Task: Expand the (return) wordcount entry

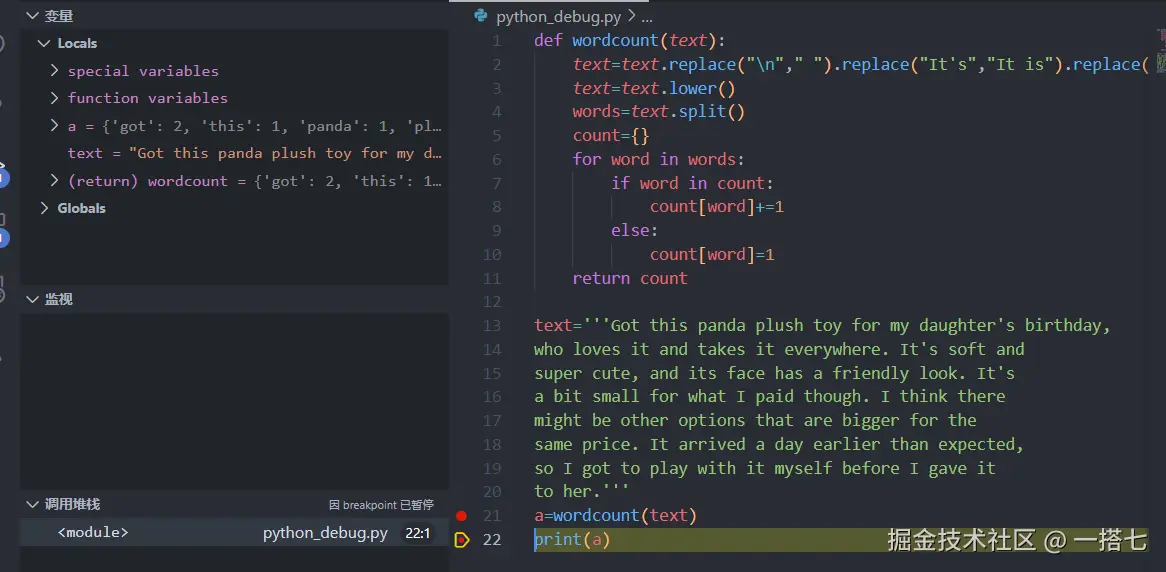Action: tap(54, 181)
